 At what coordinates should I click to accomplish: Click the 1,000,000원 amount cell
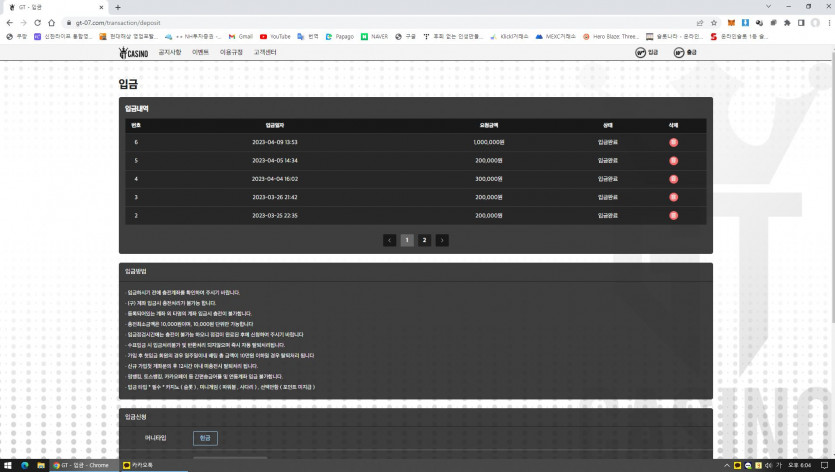coord(489,142)
